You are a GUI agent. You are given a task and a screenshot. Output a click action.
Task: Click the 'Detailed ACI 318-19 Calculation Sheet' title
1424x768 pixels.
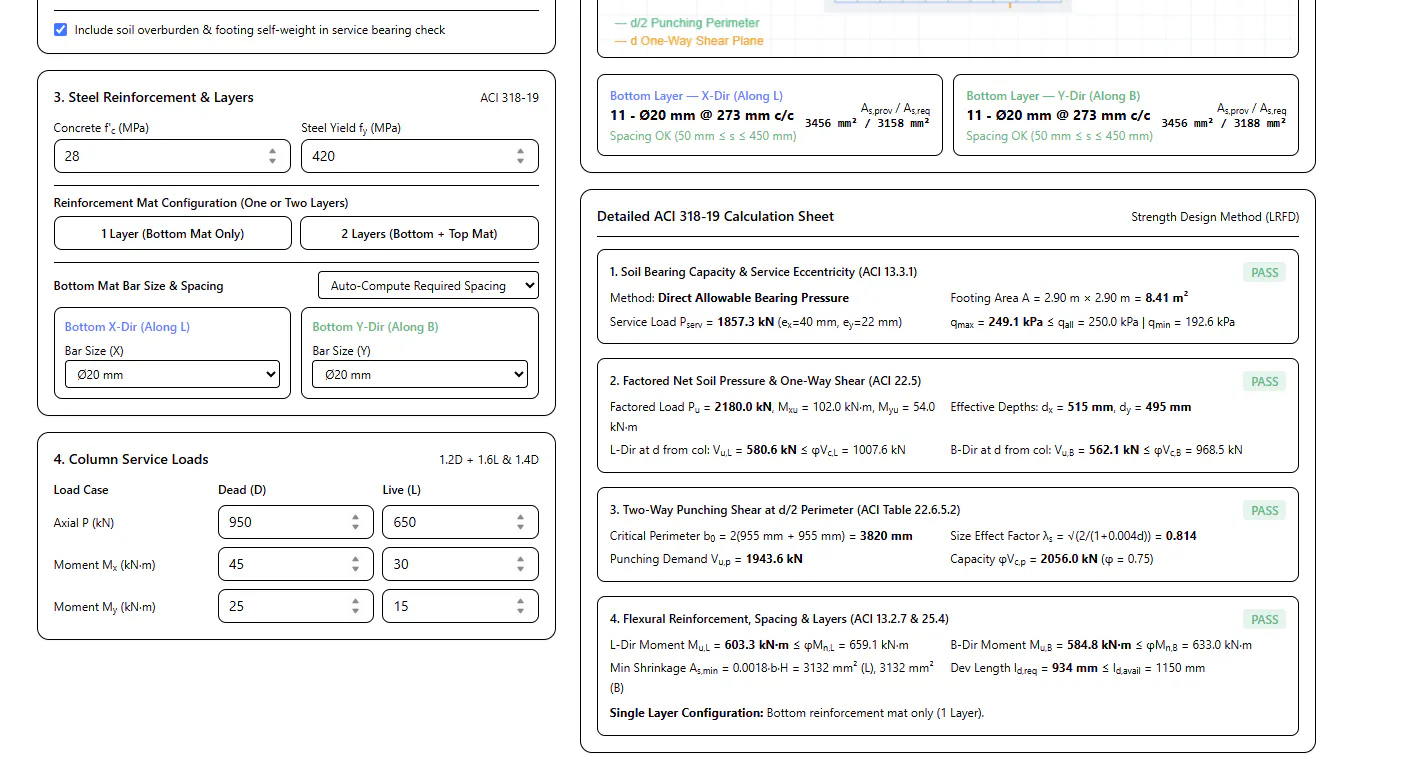[715, 216]
